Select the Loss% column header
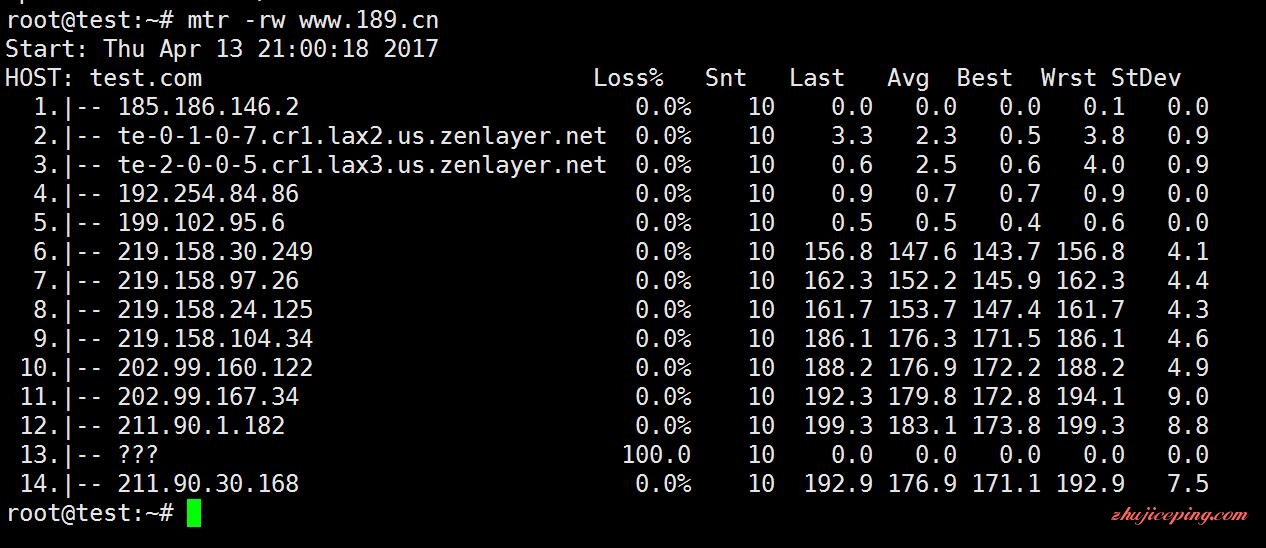The image size is (1266, 548). pyautogui.click(x=628, y=77)
